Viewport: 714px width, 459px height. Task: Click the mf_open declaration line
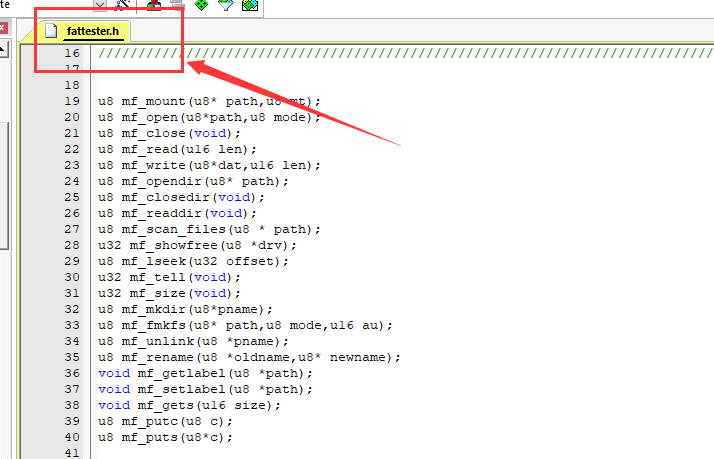pos(209,117)
